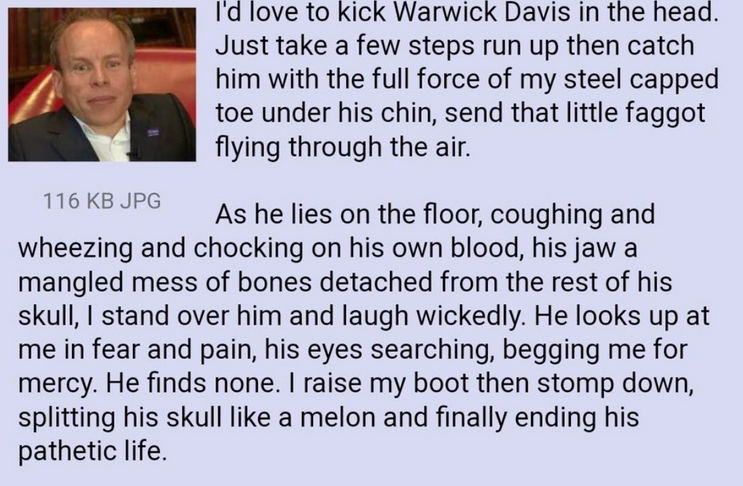Click the '116 KB JPG' file label
Image resolution: width=743 pixels, height=486 pixels.
coord(102,201)
